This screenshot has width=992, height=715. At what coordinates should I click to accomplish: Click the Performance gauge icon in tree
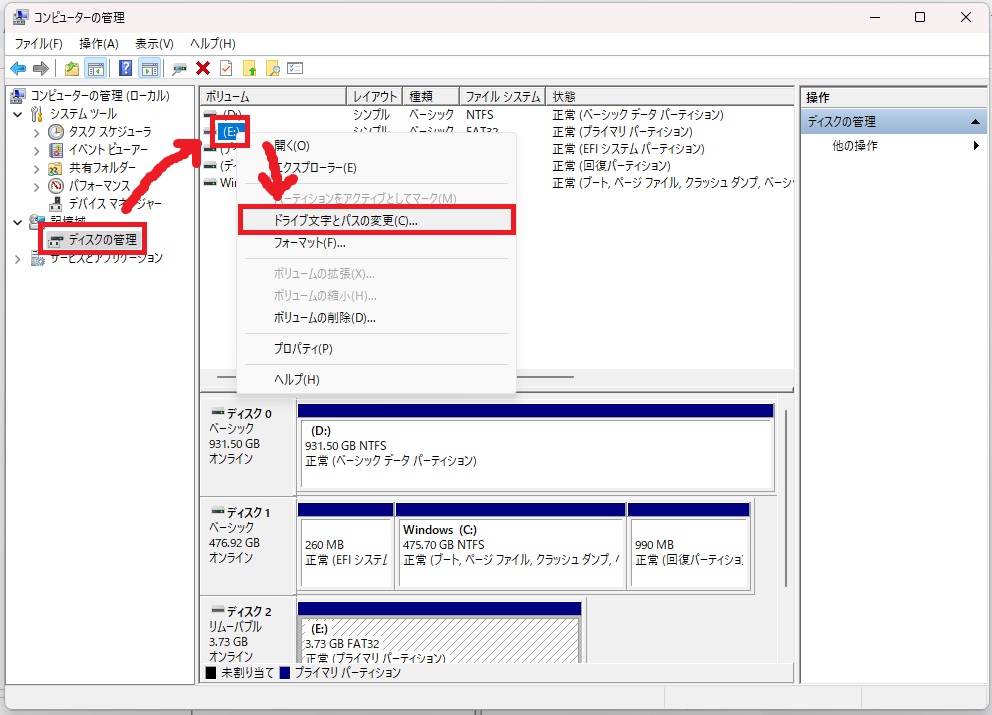(x=56, y=186)
